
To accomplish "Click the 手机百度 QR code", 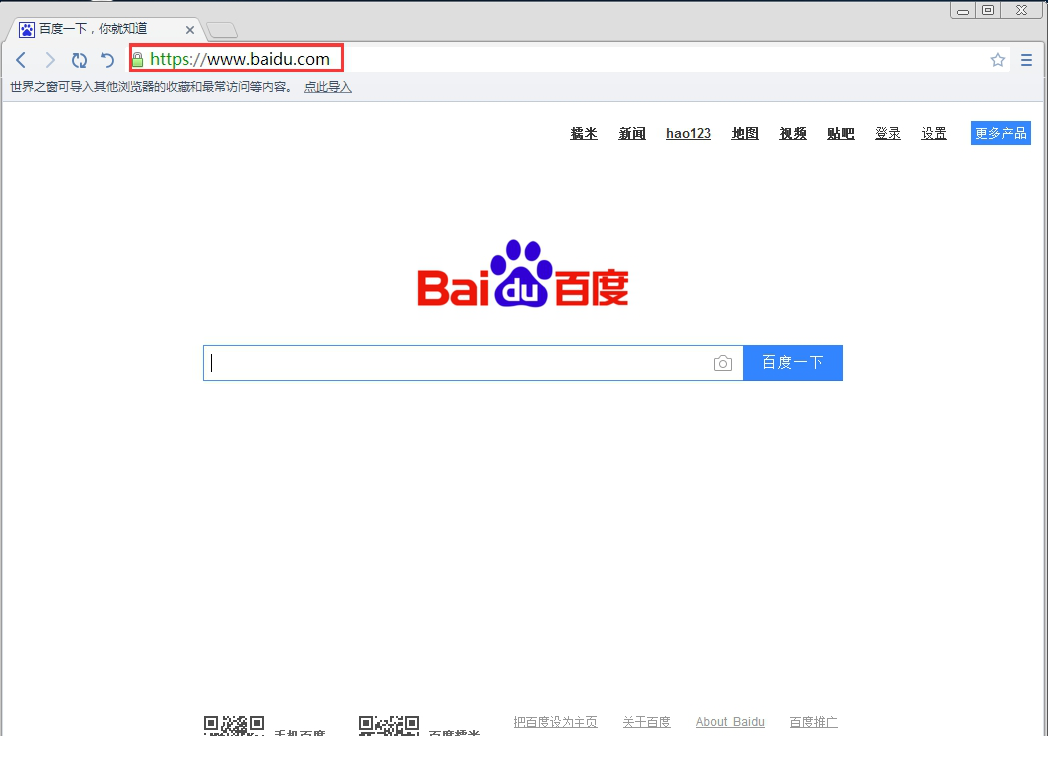I will coord(234,726).
